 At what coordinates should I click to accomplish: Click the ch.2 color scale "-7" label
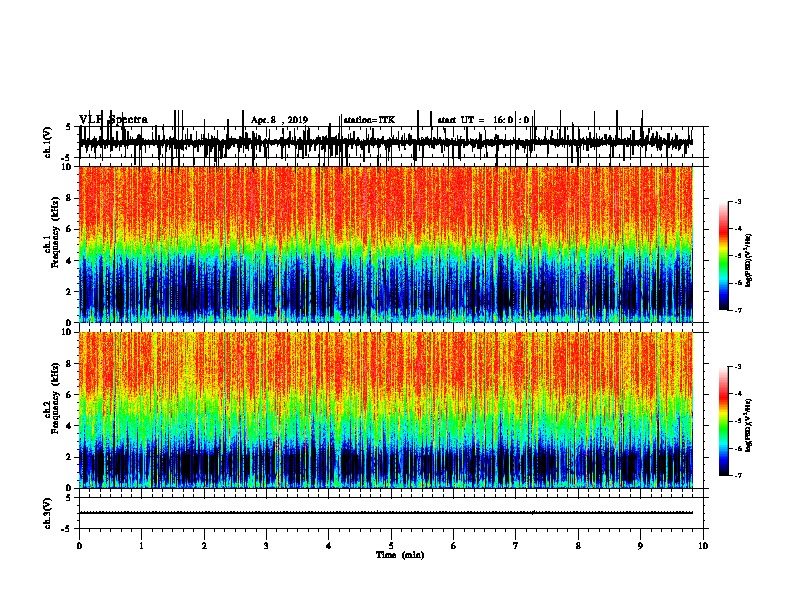click(737, 476)
